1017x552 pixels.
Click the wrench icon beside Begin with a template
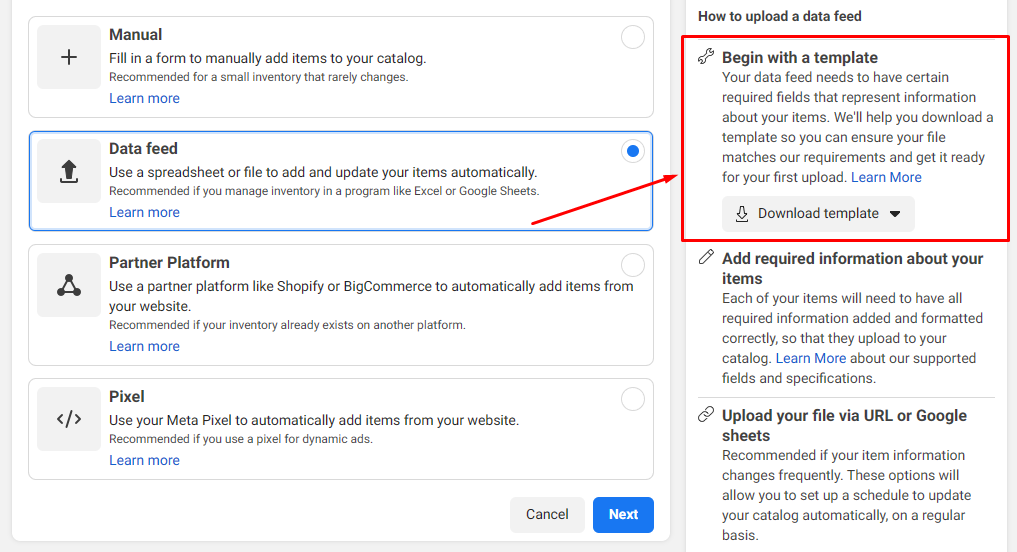click(x=706, y=57)
